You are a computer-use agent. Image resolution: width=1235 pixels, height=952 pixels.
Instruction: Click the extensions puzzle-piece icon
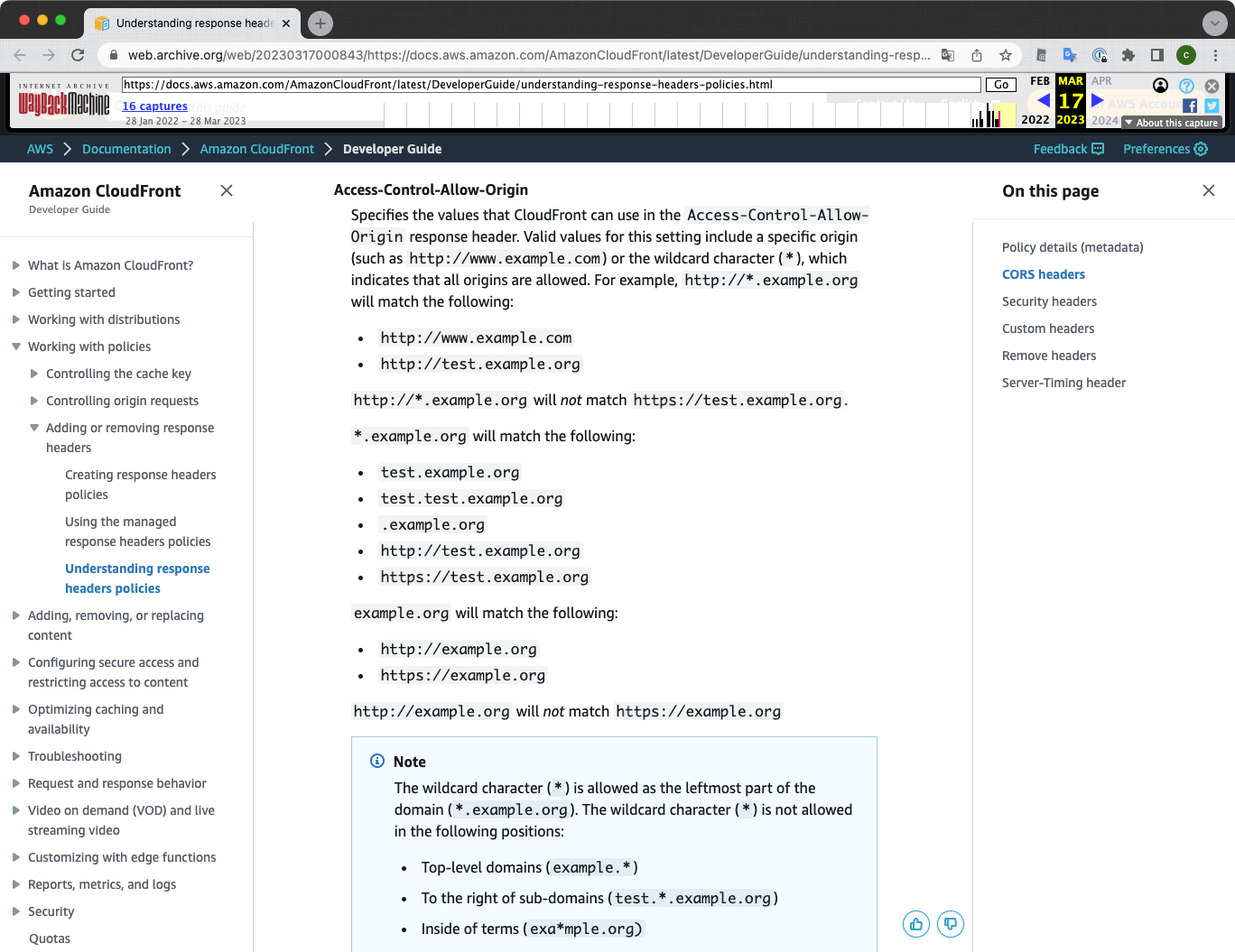pos(1128,55)
